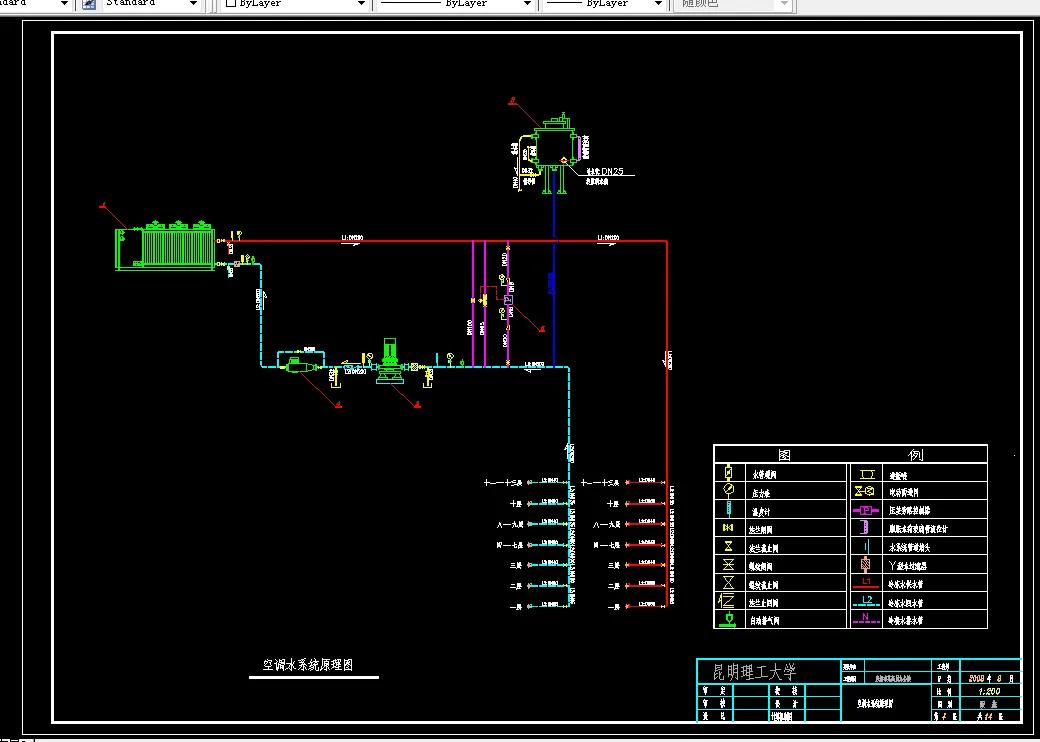Click the yellow flange butterfly valve legend symbol
This screenshot has width=1040, height=742.
pyautogui.click(x=728, y=528)
